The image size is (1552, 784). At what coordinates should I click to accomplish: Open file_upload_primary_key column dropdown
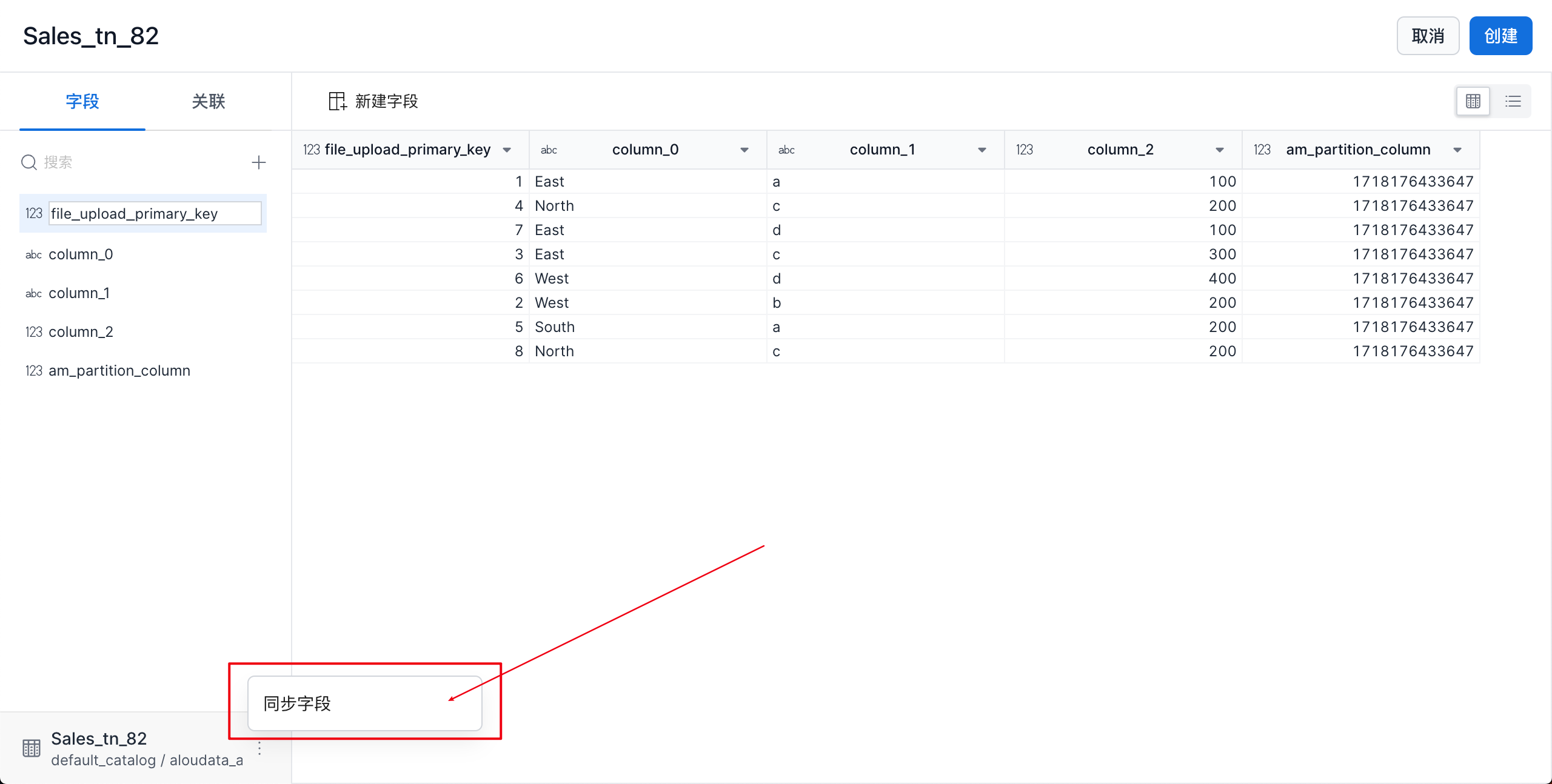(507, 150)
